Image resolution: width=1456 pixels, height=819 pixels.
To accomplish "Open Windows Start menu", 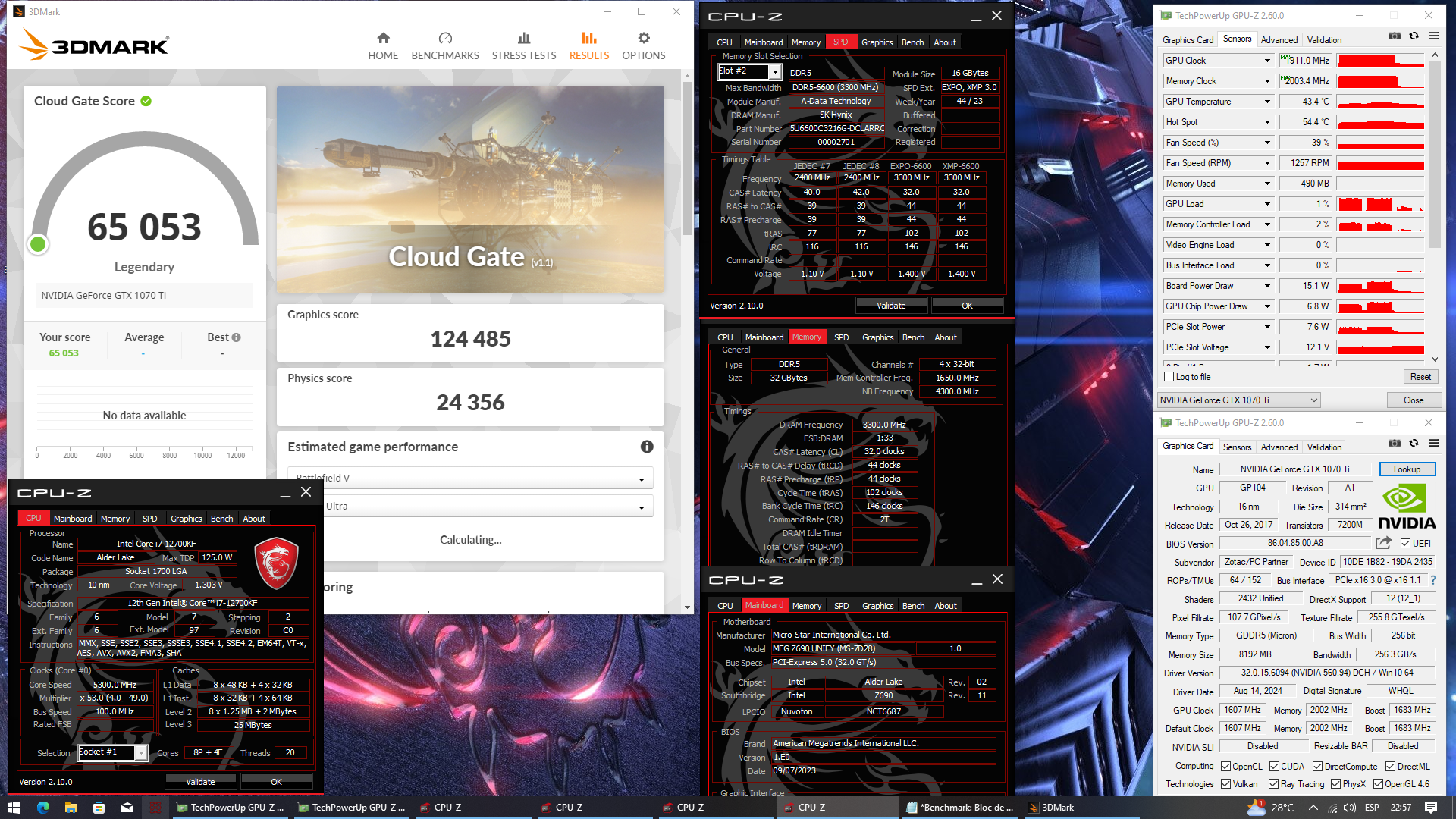I will 13,808.
